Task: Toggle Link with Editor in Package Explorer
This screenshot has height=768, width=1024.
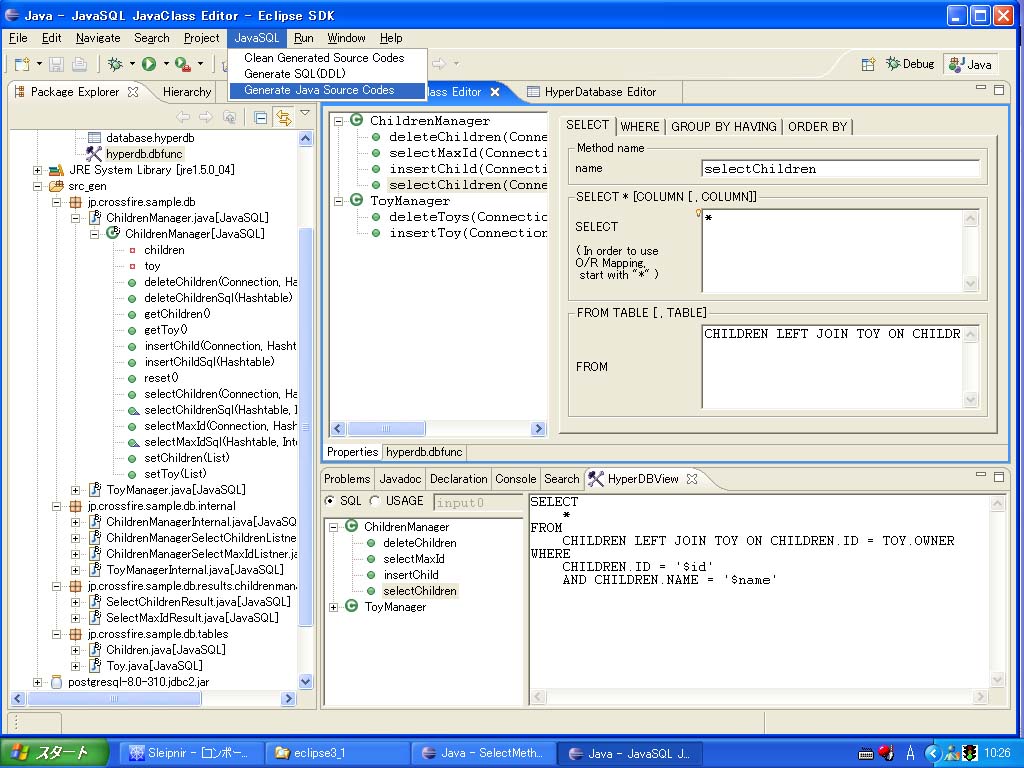Action: point(283,117)
